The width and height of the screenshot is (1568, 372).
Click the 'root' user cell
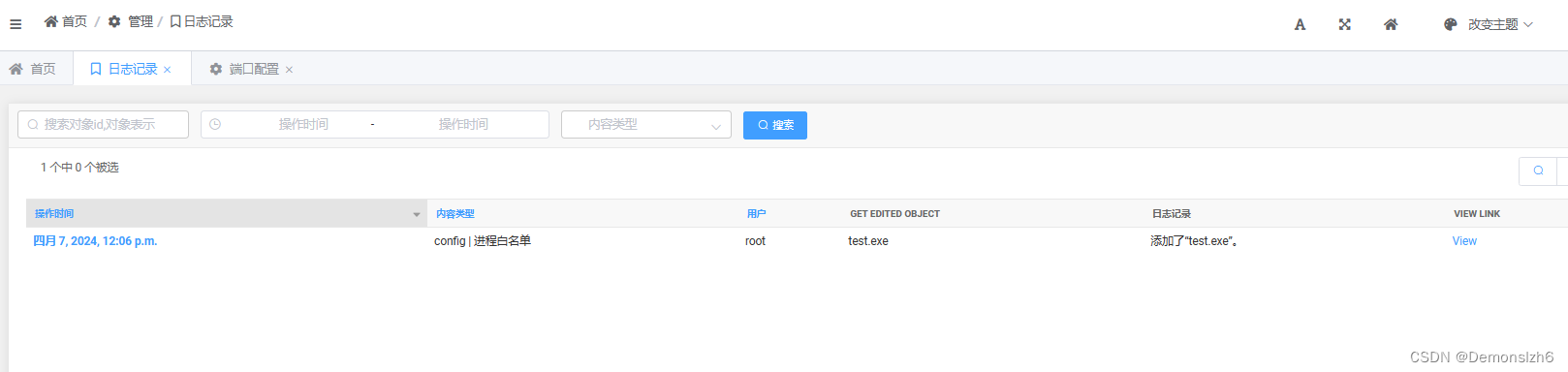pyautogui.click(x=755, y=241)
